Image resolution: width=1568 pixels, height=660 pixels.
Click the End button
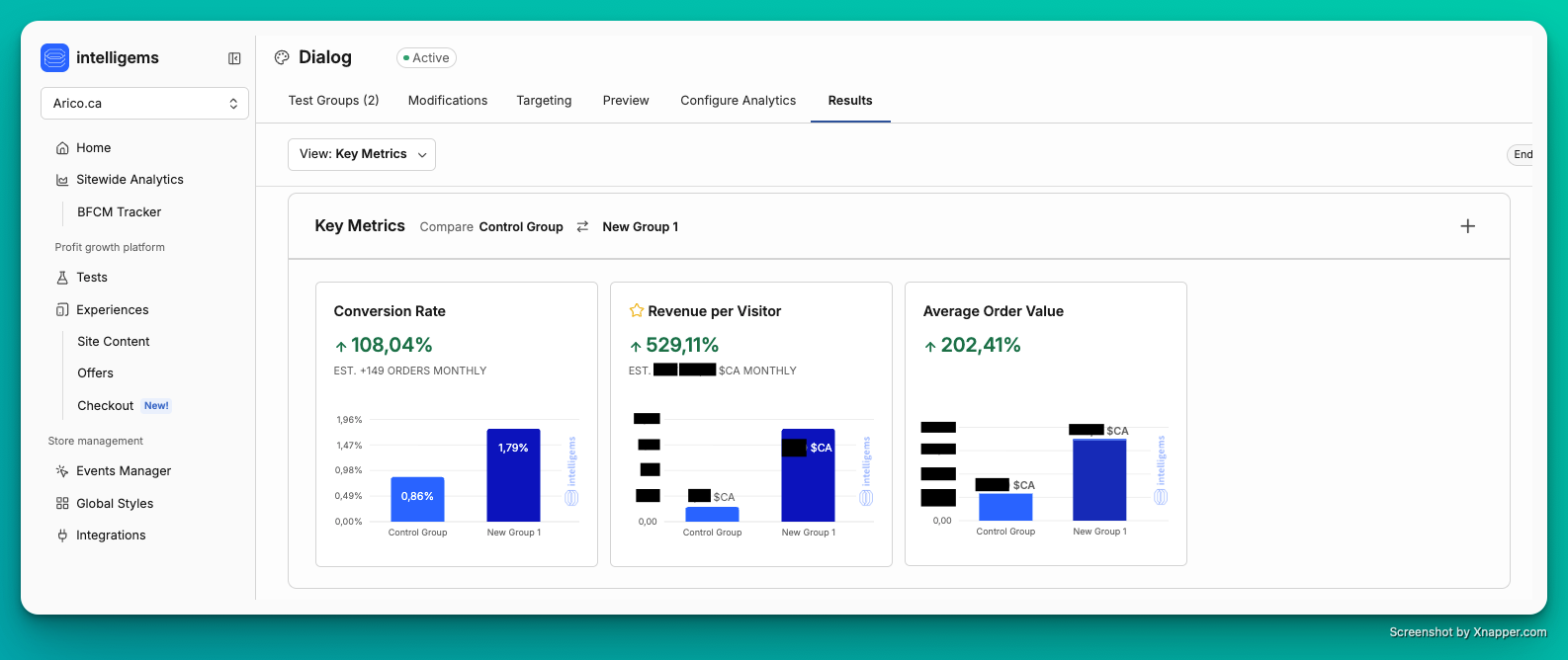pyautogui.click(x=1523, y=154)
